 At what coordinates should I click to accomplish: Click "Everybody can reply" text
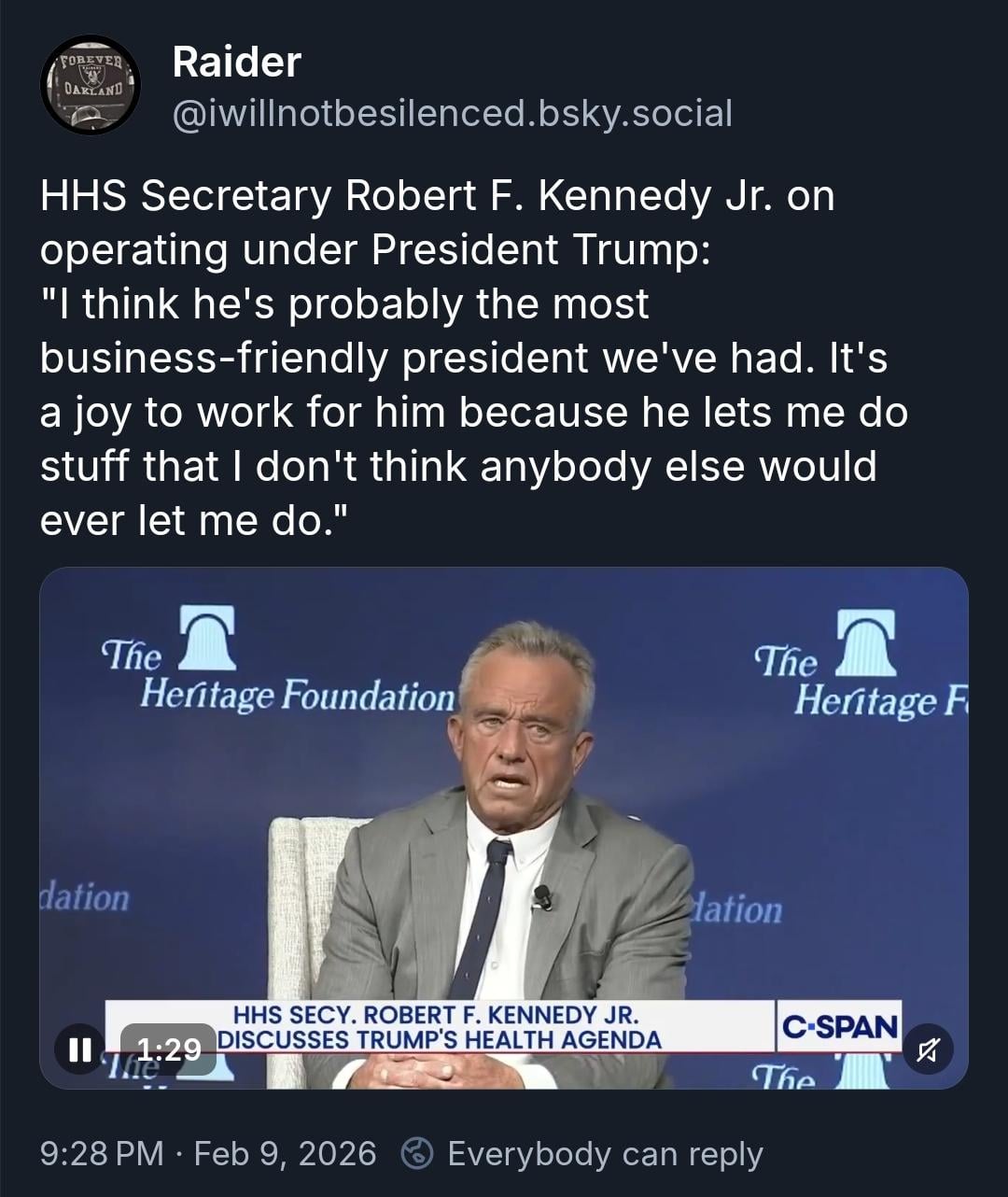pyautogui.click(x=605, y=1154)
